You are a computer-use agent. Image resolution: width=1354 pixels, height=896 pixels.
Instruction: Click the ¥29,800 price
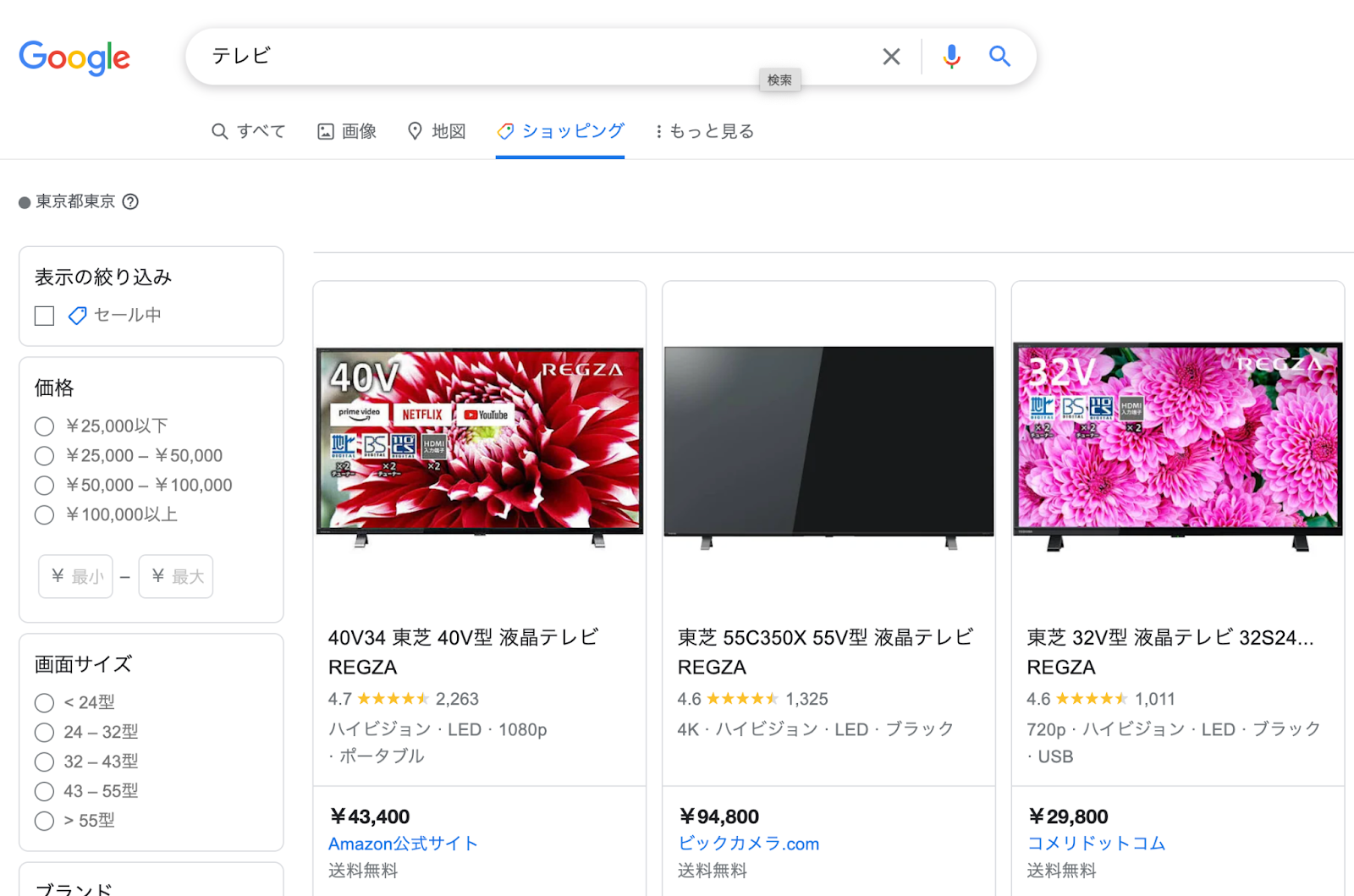[x=1067, y=816]
